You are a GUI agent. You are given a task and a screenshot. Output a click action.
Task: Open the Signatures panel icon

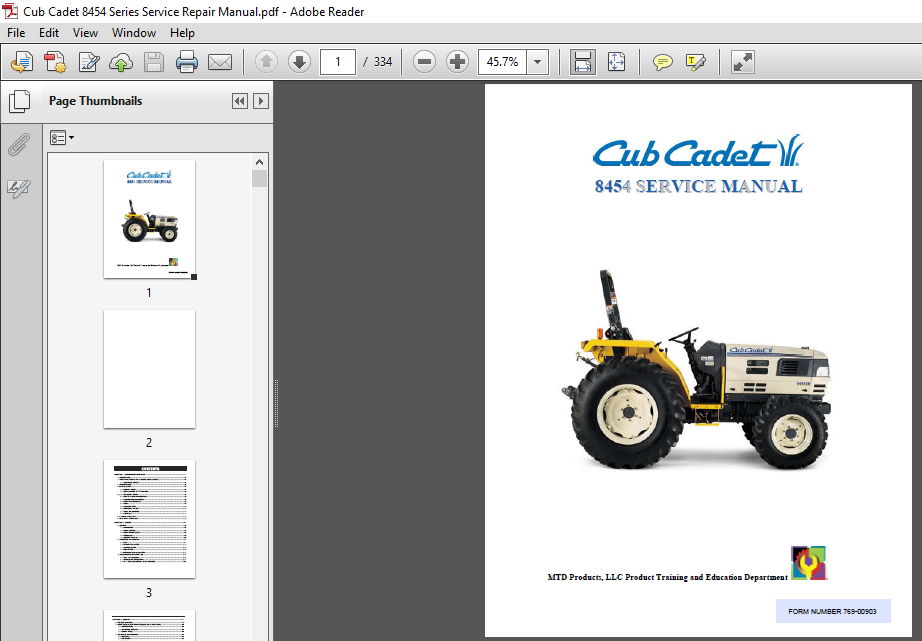tap(19, 188)
